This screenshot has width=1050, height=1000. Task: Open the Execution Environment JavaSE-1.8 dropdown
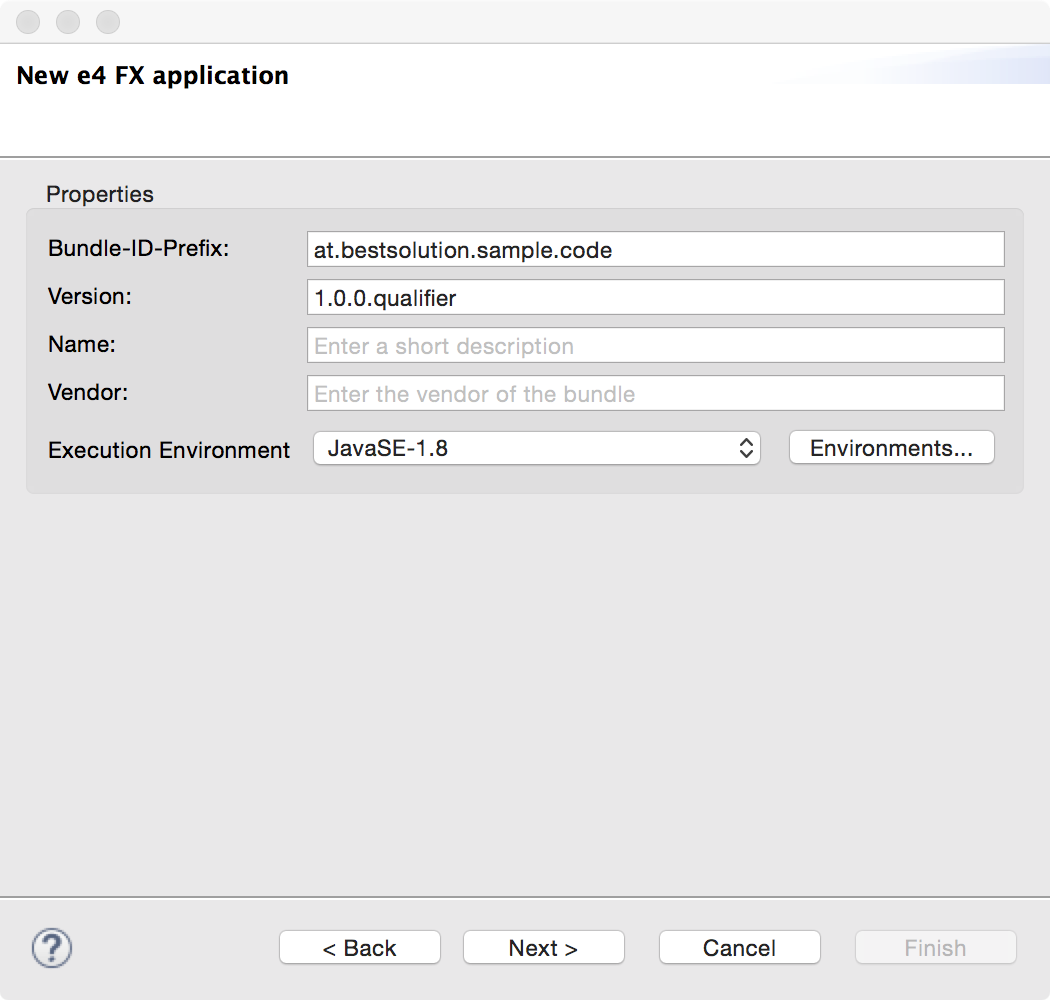pos(536,448)
